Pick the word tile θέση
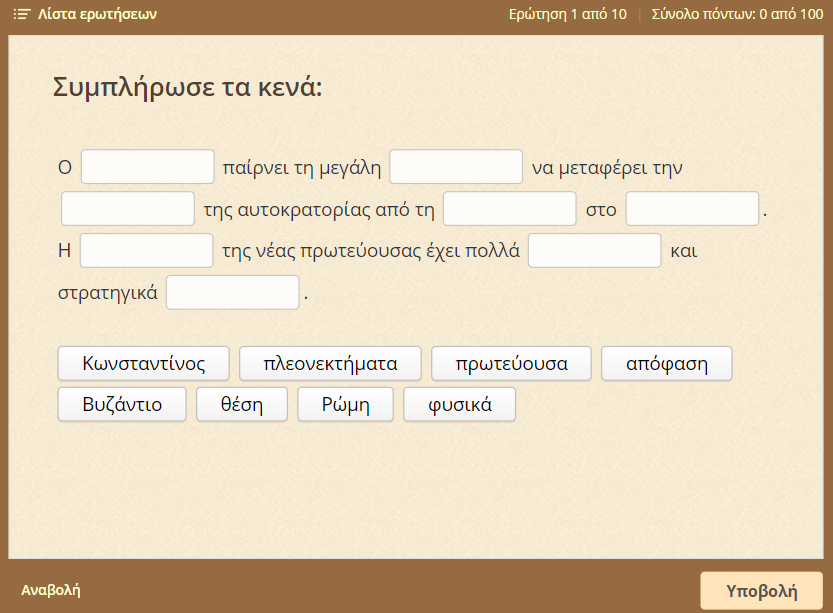Viewport: 833px width, 613px height. (242, 404)
